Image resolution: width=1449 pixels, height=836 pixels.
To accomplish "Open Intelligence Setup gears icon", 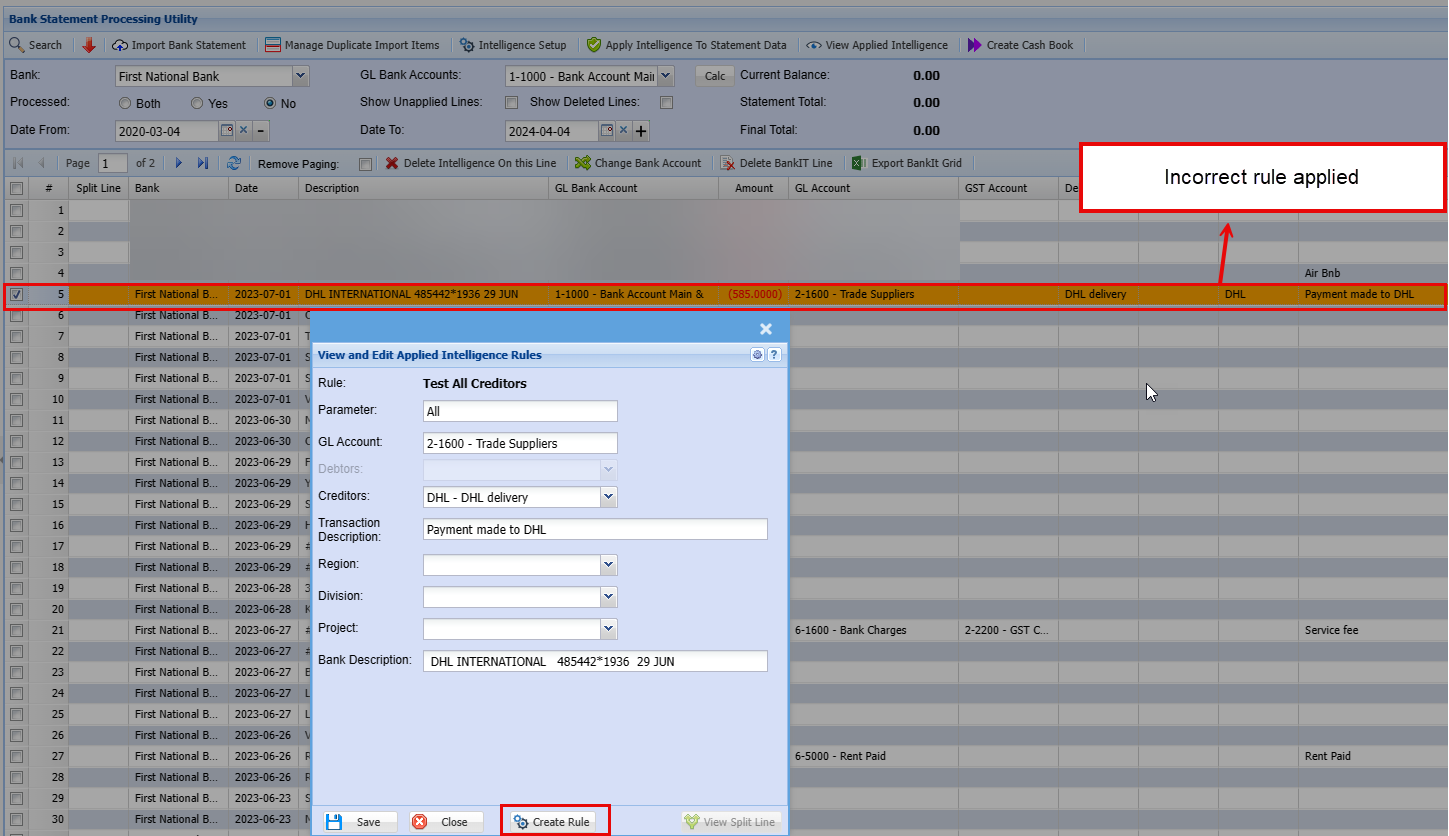I will (x=467, y=45).
